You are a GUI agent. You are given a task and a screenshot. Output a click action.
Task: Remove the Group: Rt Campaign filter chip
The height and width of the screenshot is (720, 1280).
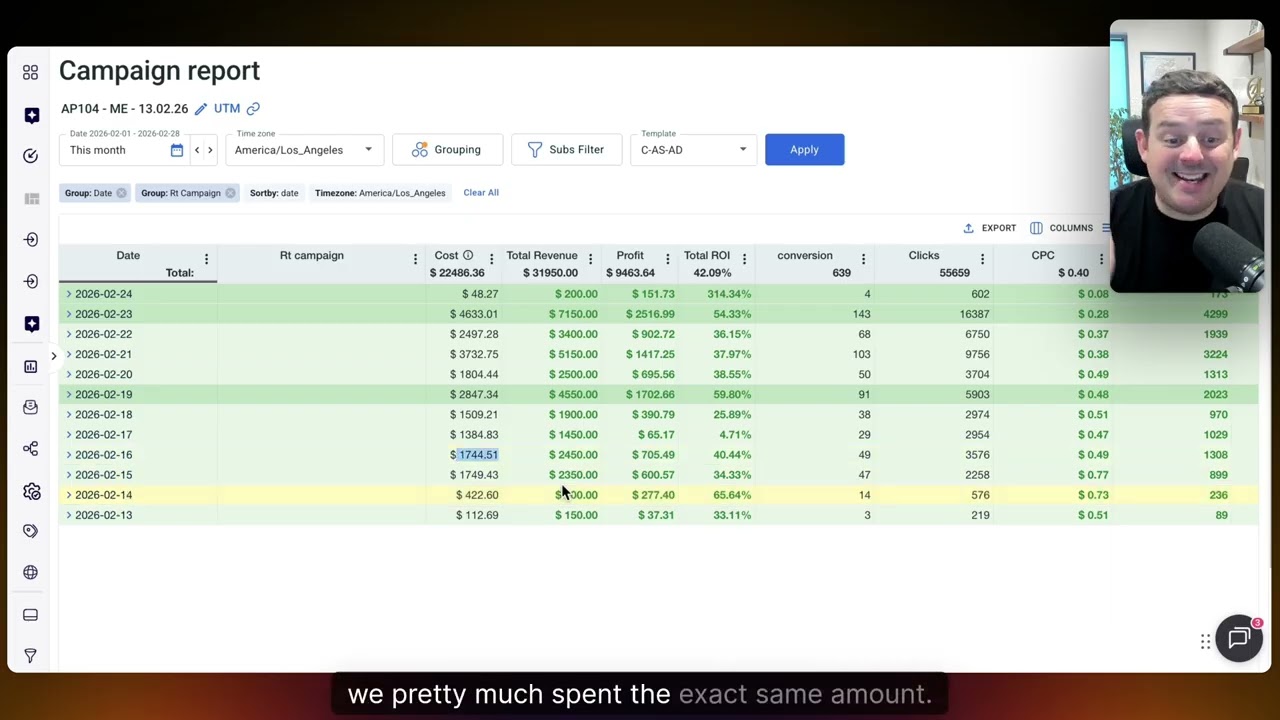[230, 193]
